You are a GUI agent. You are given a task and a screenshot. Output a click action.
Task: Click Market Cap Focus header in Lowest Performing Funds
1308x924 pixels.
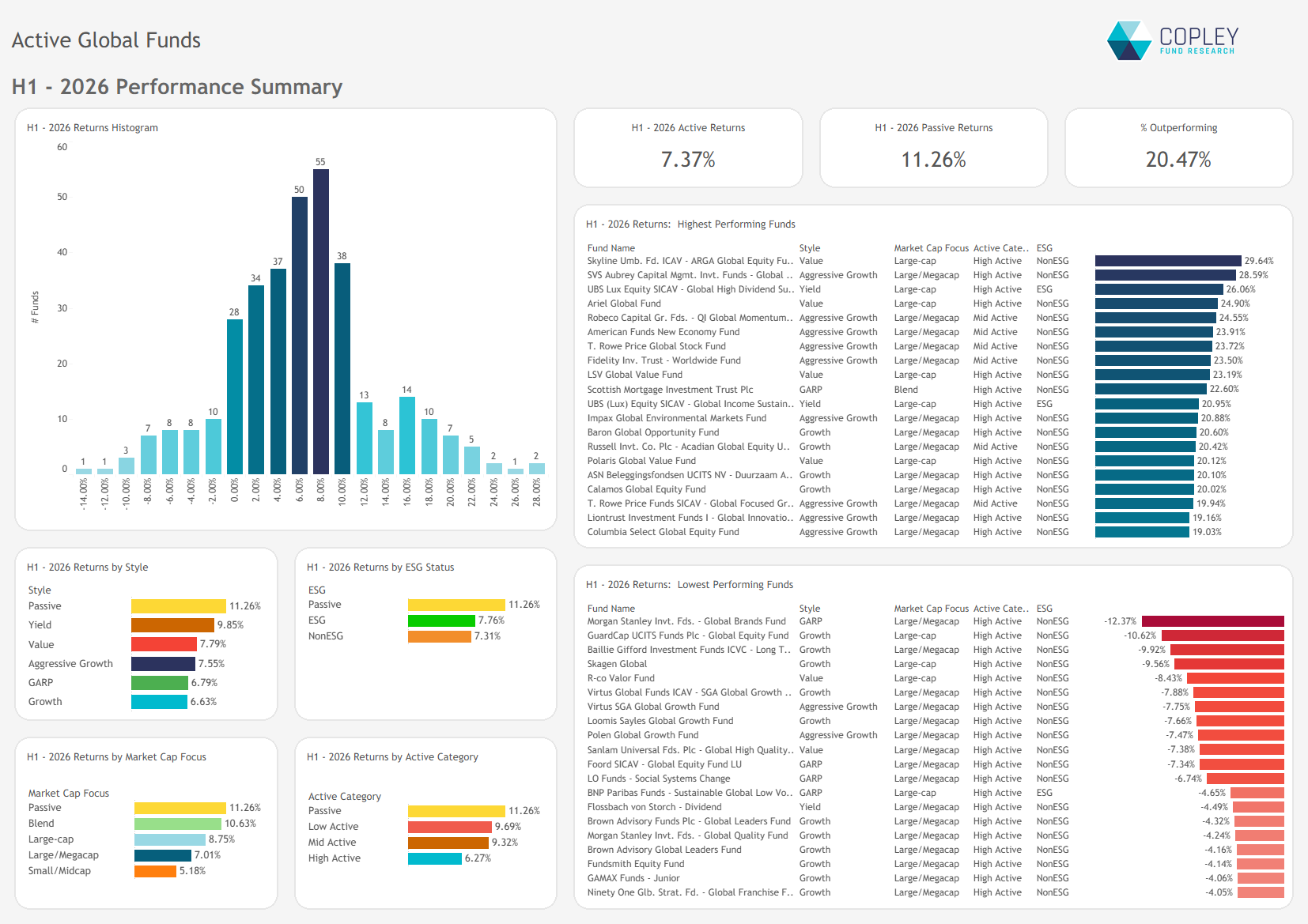tap(931, 609)
